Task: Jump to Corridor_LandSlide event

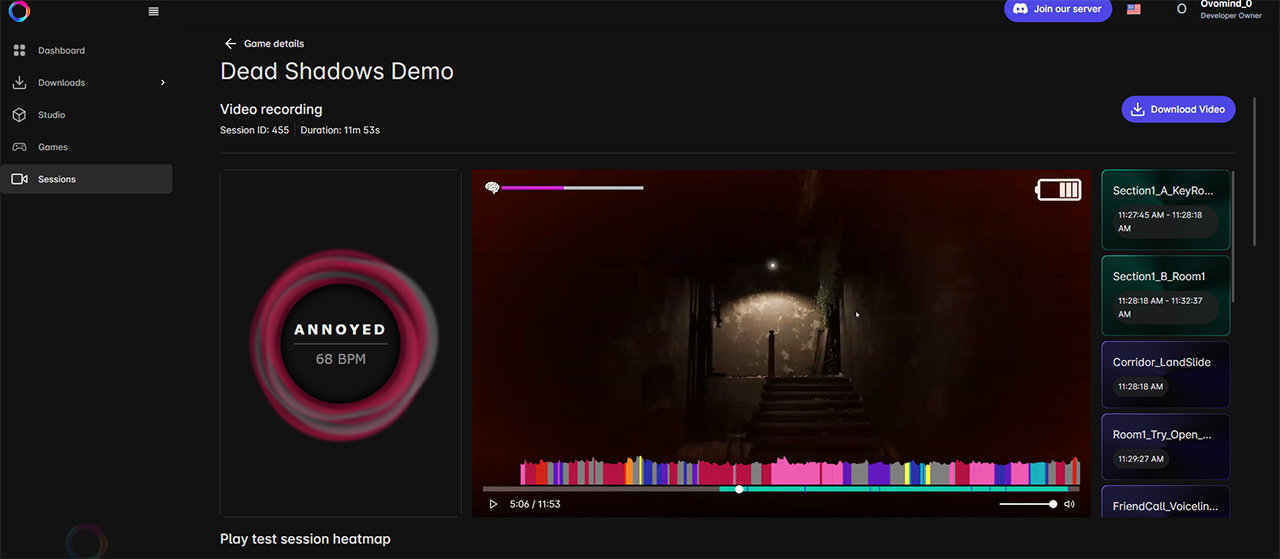Action: click(x=1165, y=374)
